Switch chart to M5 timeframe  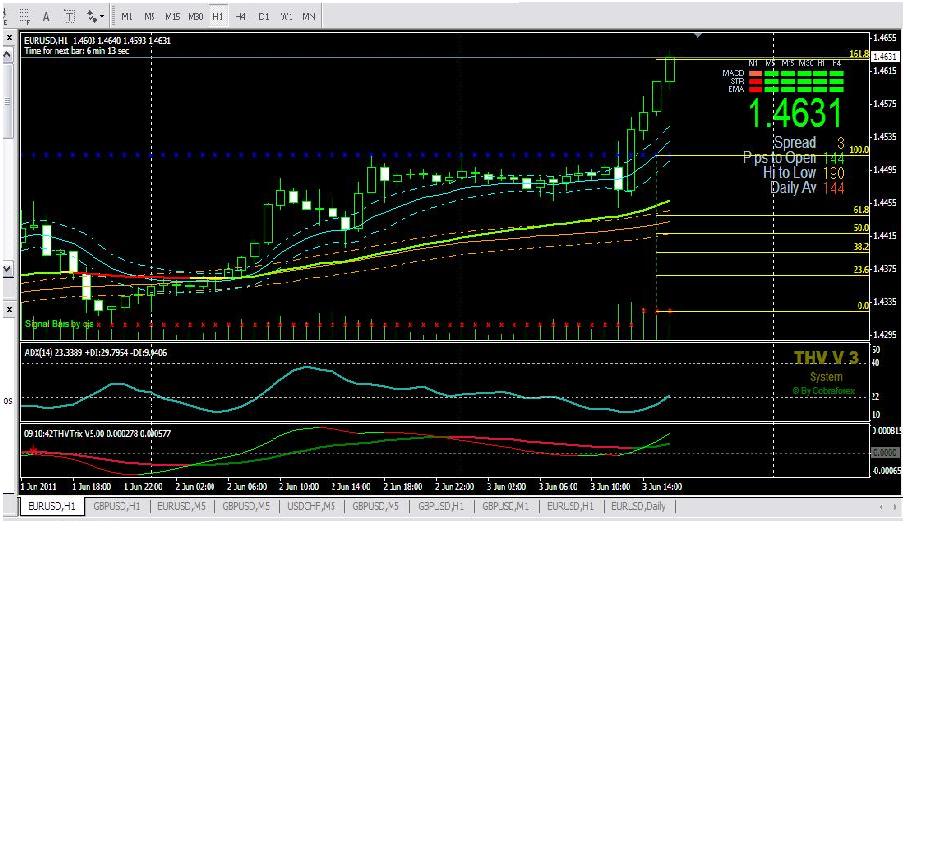tap(149, 17)
